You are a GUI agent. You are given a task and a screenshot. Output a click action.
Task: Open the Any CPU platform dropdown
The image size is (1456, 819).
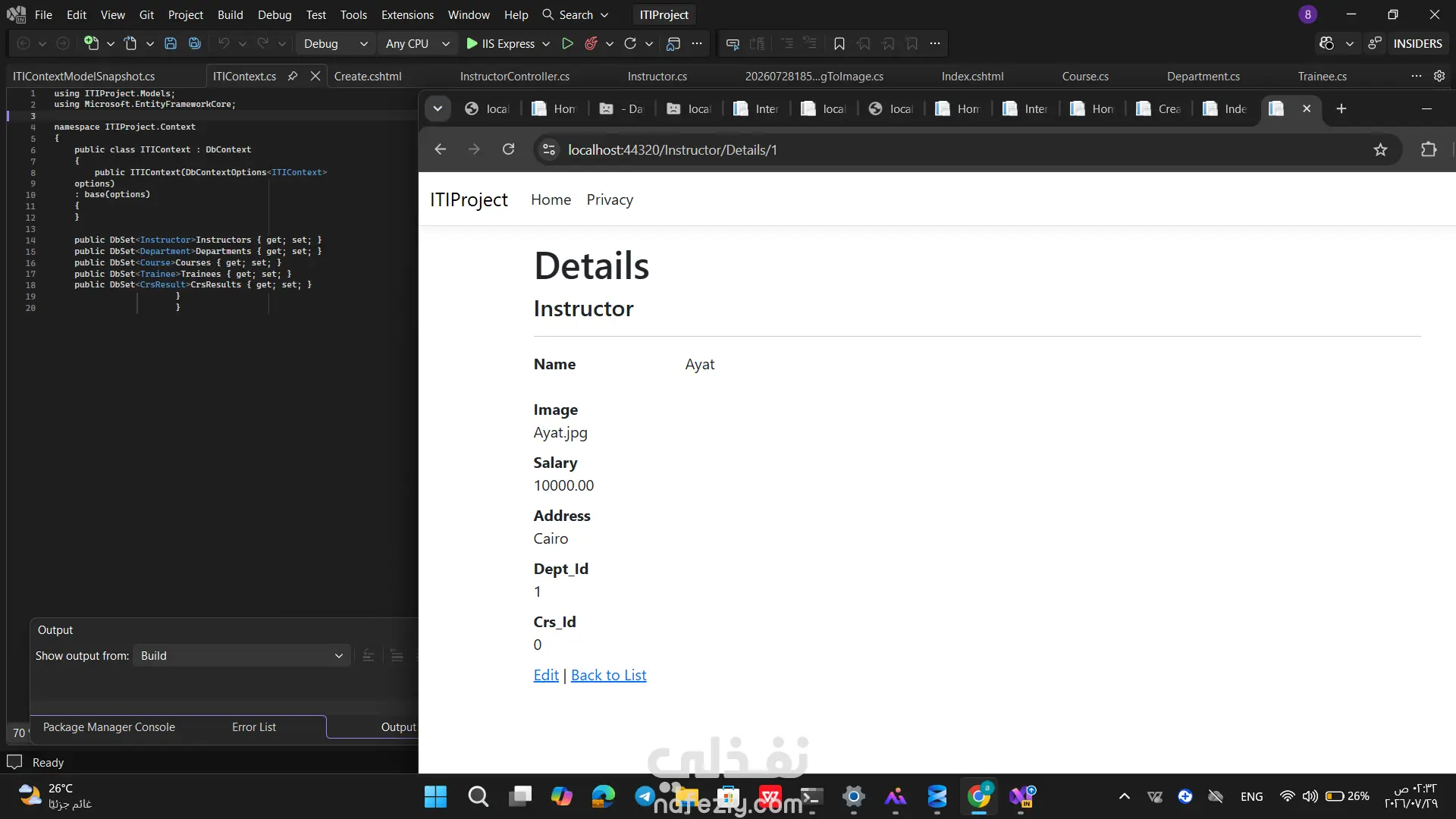coord(417,44)
